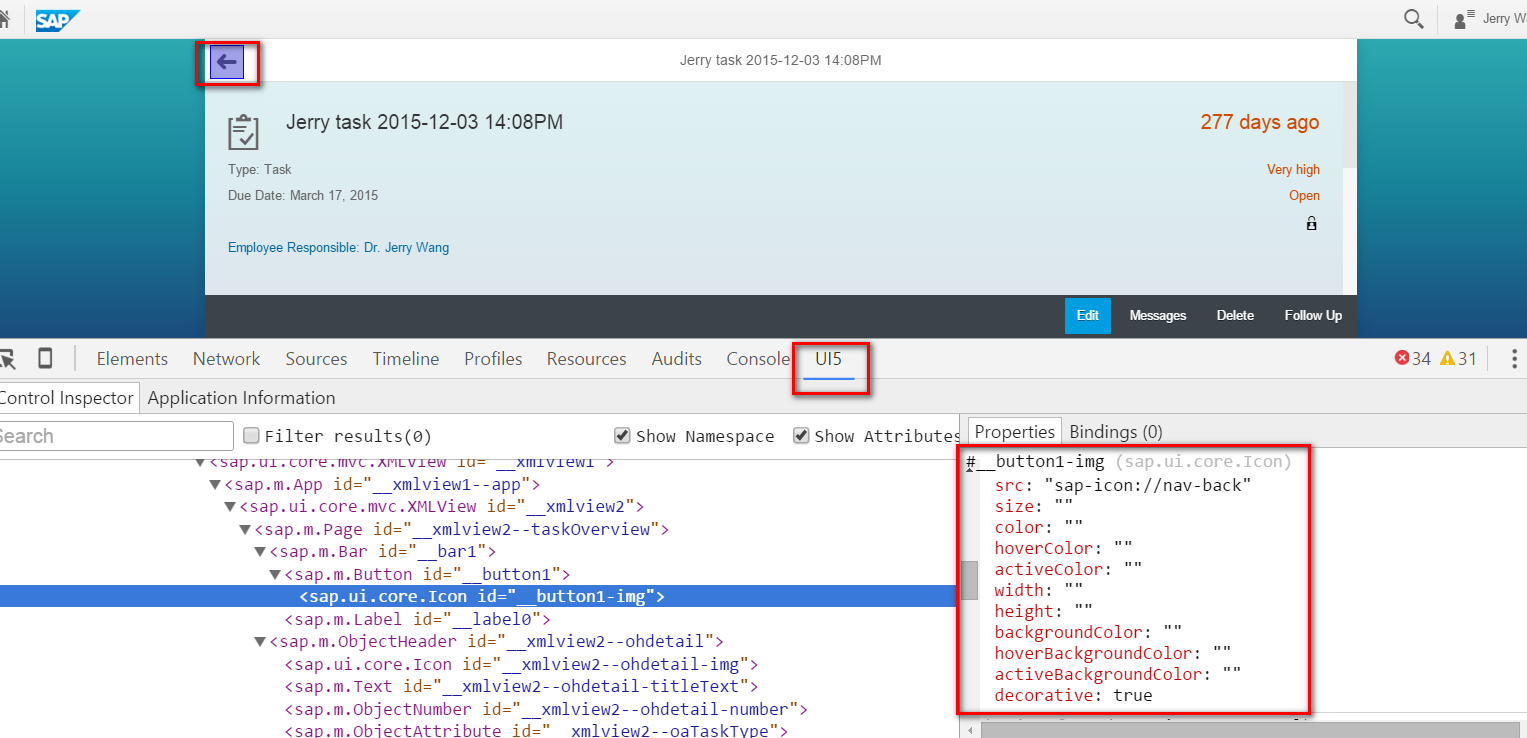Open DevTools three-dot menu
Screen dimensions: 1527x738
(x=1515, y=358)
